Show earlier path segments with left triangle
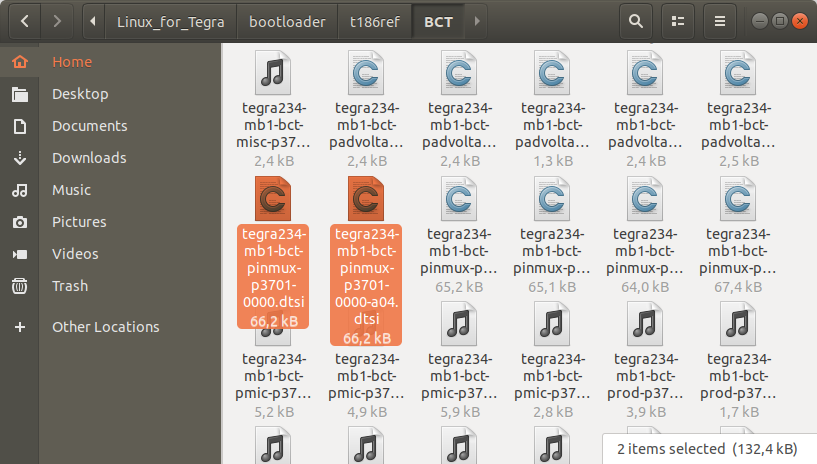 click(x=93, y=21)
